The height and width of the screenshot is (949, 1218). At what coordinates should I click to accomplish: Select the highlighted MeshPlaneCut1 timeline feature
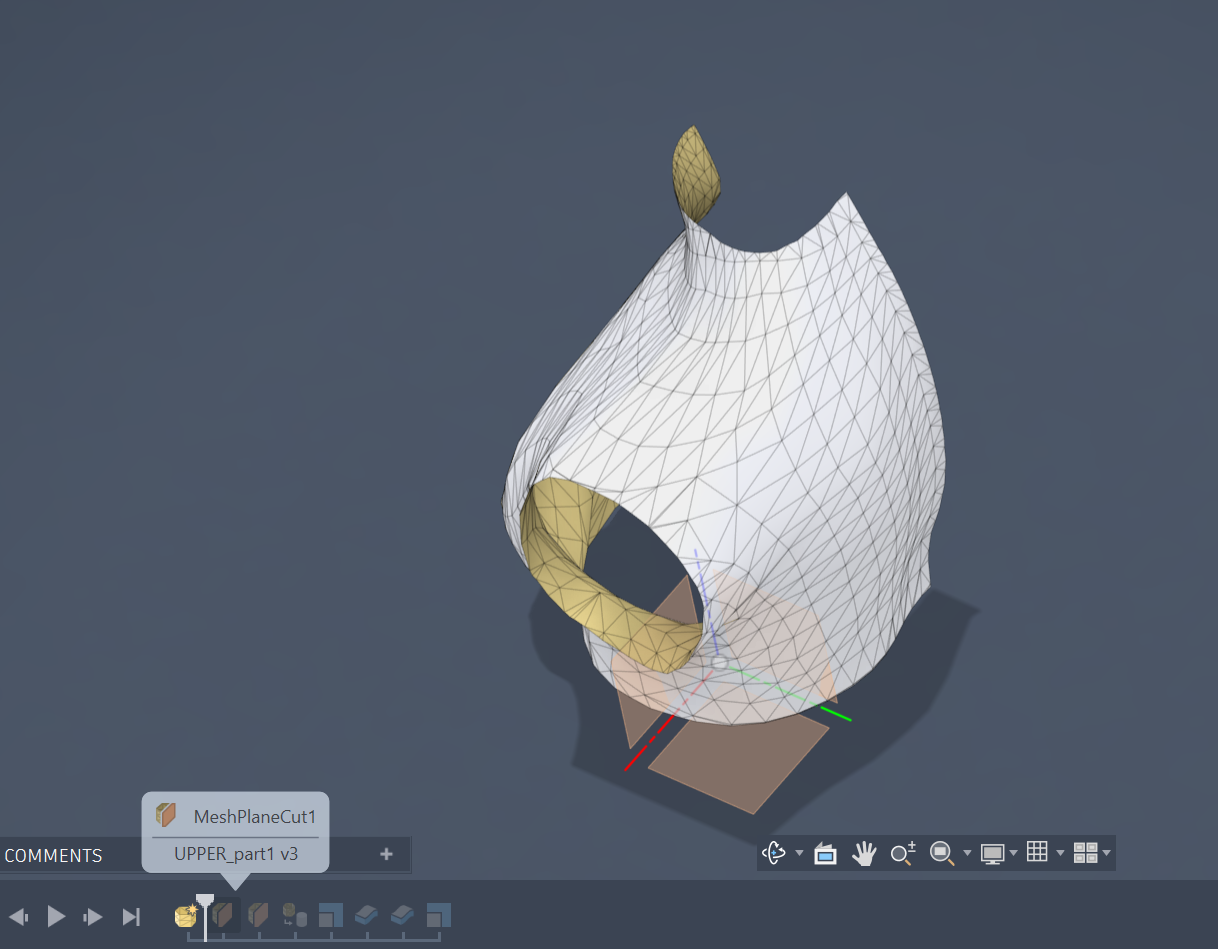[223, 915]
